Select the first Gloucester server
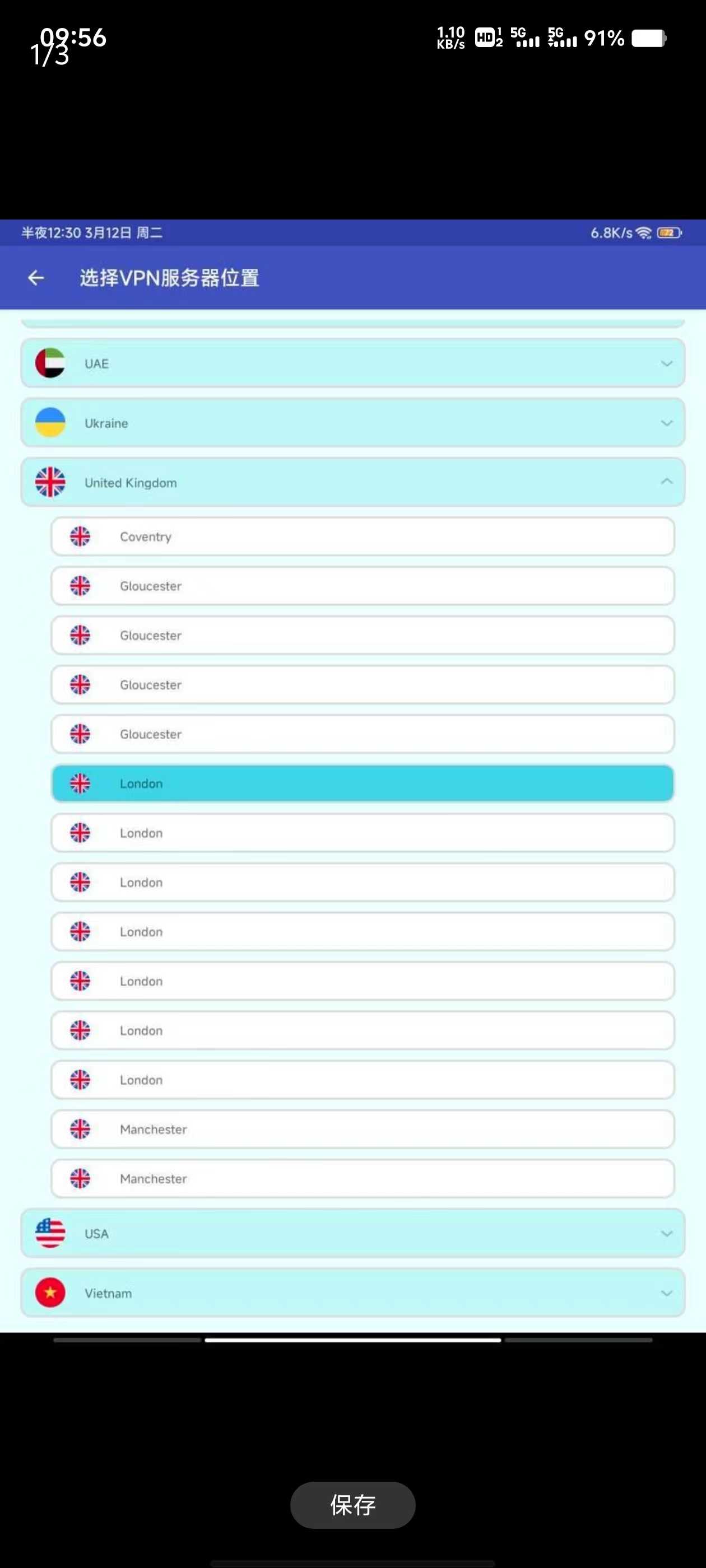706x1568 pixels. [363, 586]
